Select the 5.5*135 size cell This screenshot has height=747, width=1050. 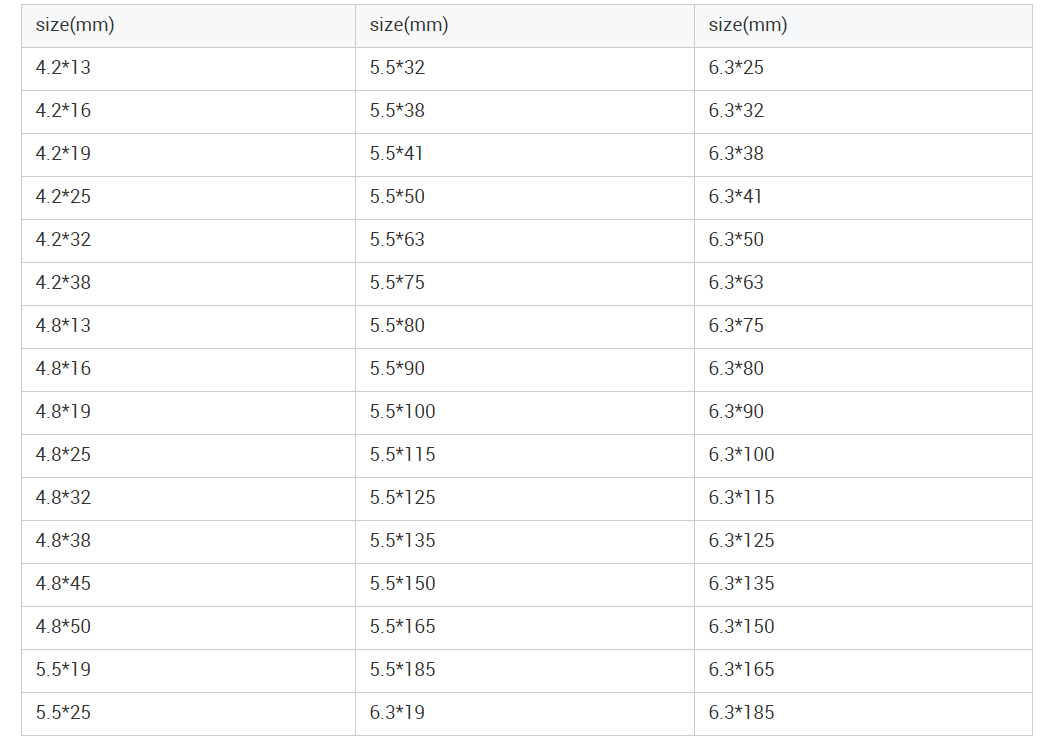click(x=402, y=541)
